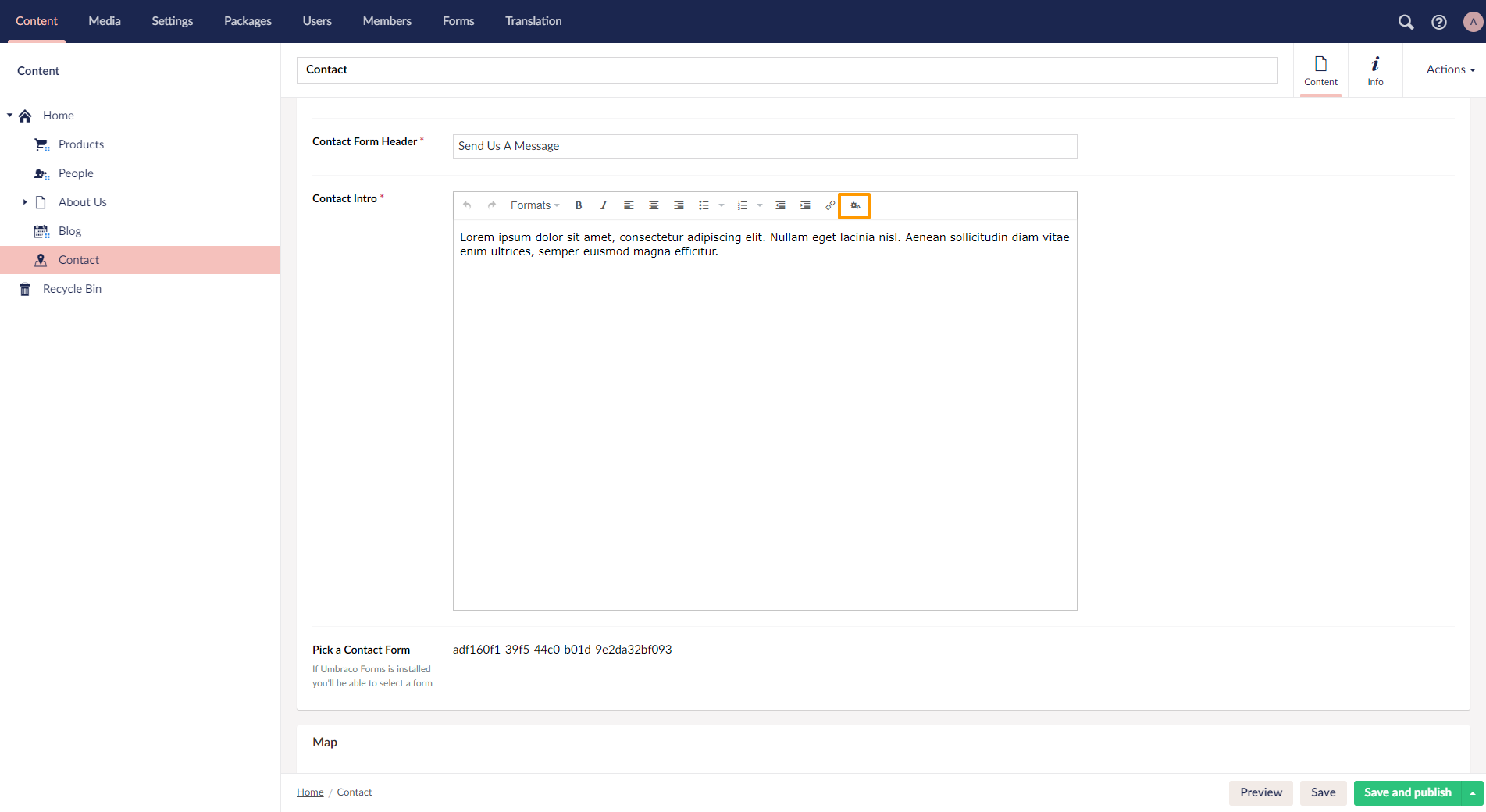Select Blog in the content tree
Image resolution: width=1486 pixels, height=812 pixels.
[70, 231]
